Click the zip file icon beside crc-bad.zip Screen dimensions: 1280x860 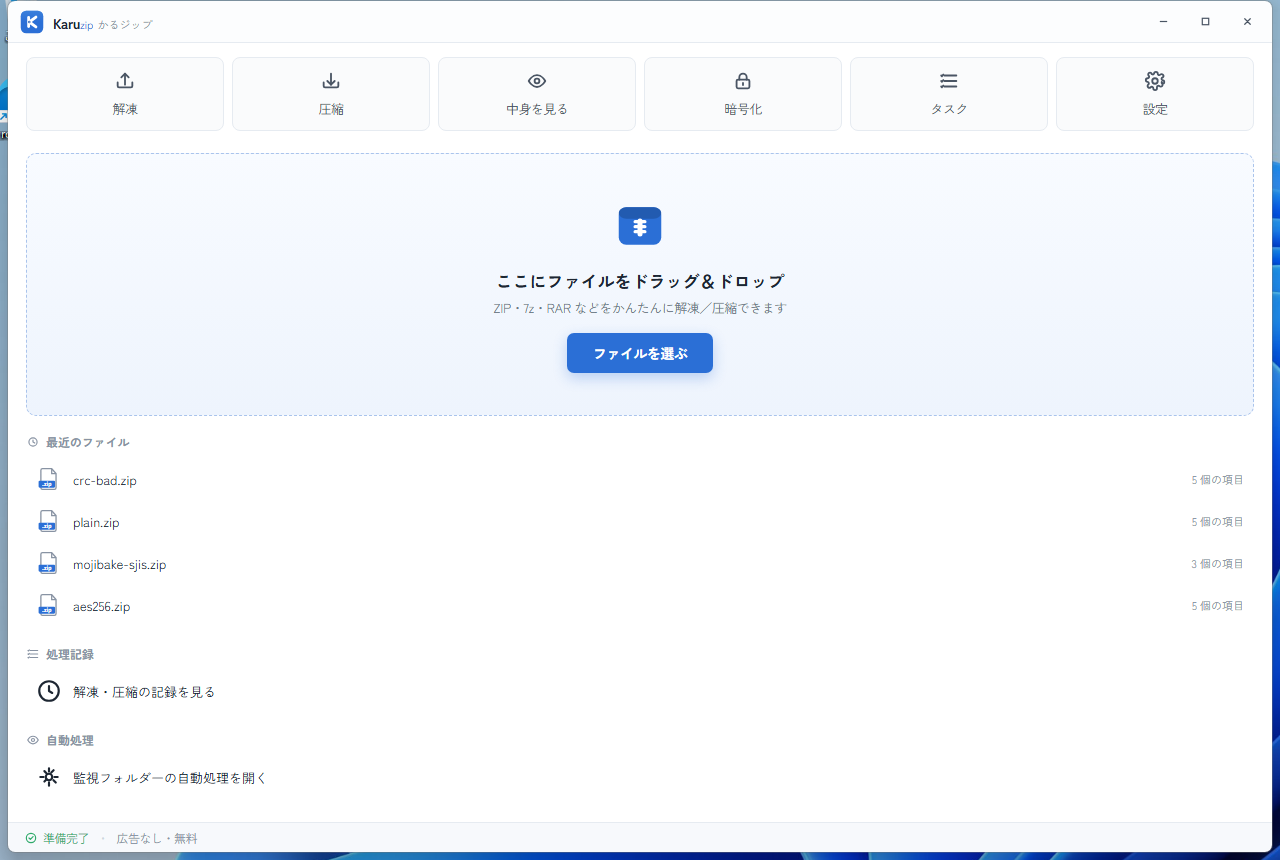coord(48,480)
